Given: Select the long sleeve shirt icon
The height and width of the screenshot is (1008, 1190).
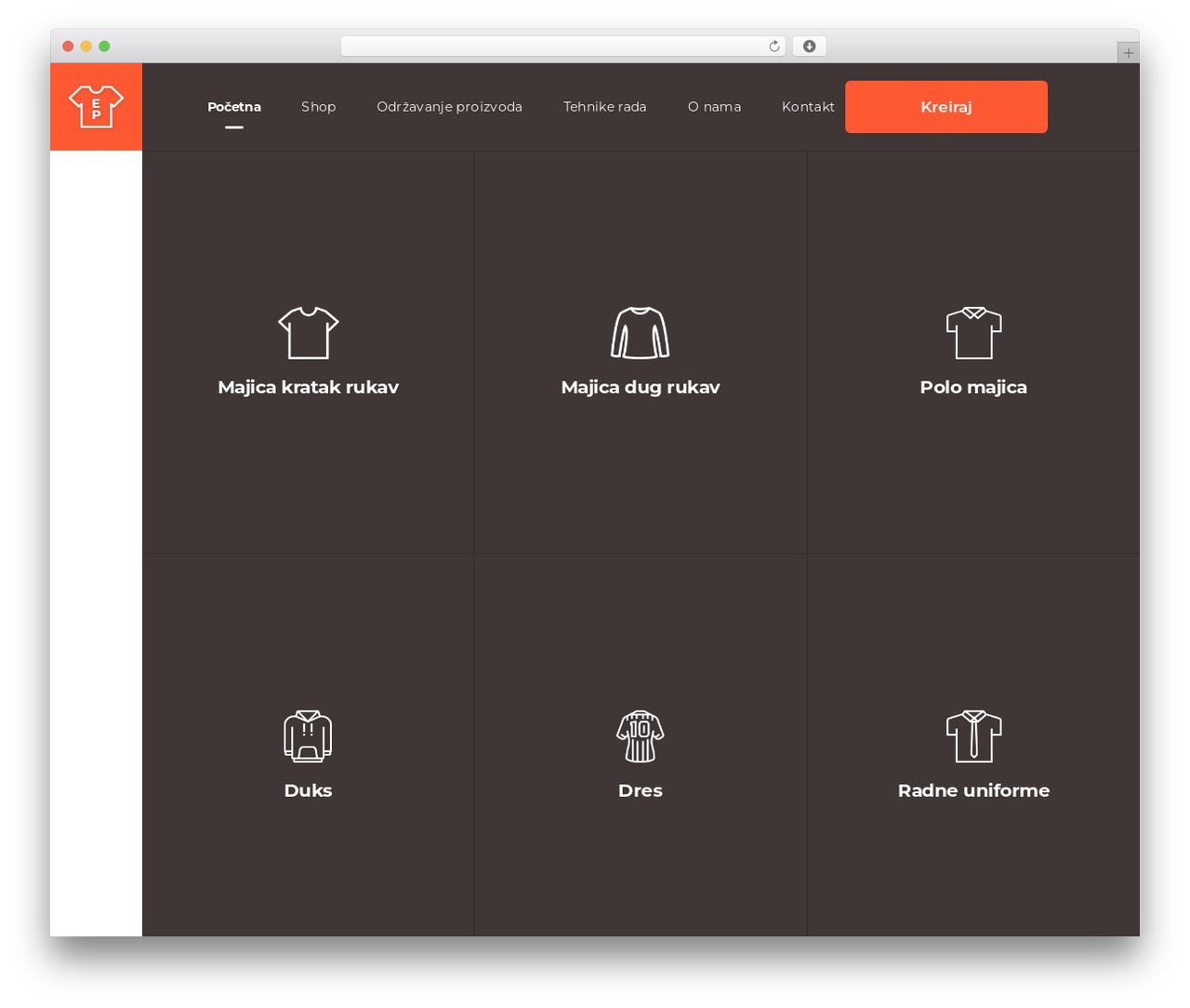Looking at the screenshot, I should coord(641,333).
